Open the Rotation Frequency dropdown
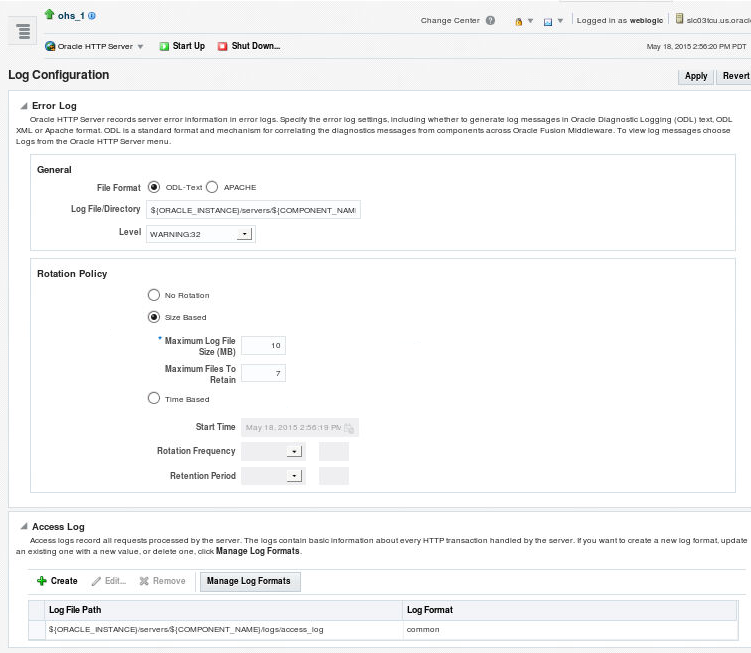The height and width of the screenshot is (653, 751). [x=273, y=451]
